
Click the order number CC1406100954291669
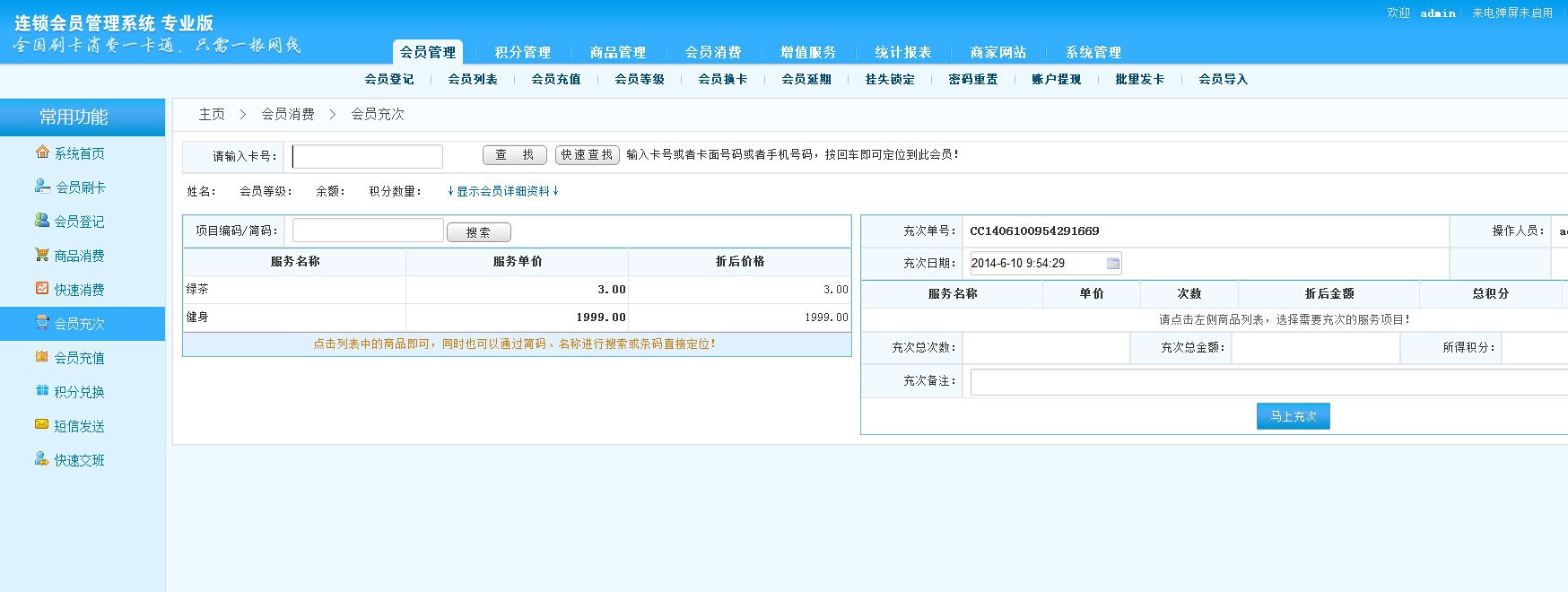click(1034, 231)
